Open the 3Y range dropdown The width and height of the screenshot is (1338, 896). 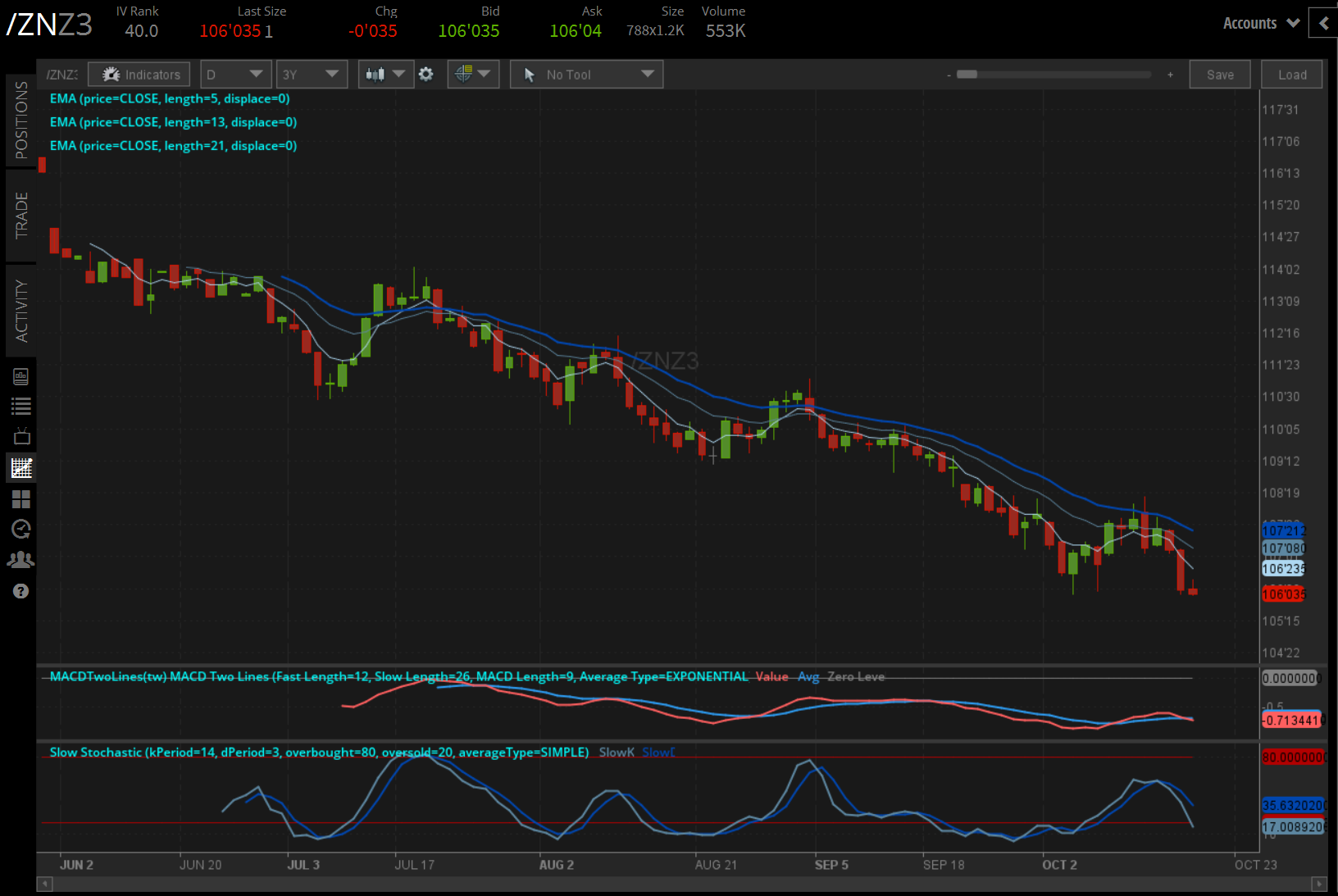coord(311,75)
